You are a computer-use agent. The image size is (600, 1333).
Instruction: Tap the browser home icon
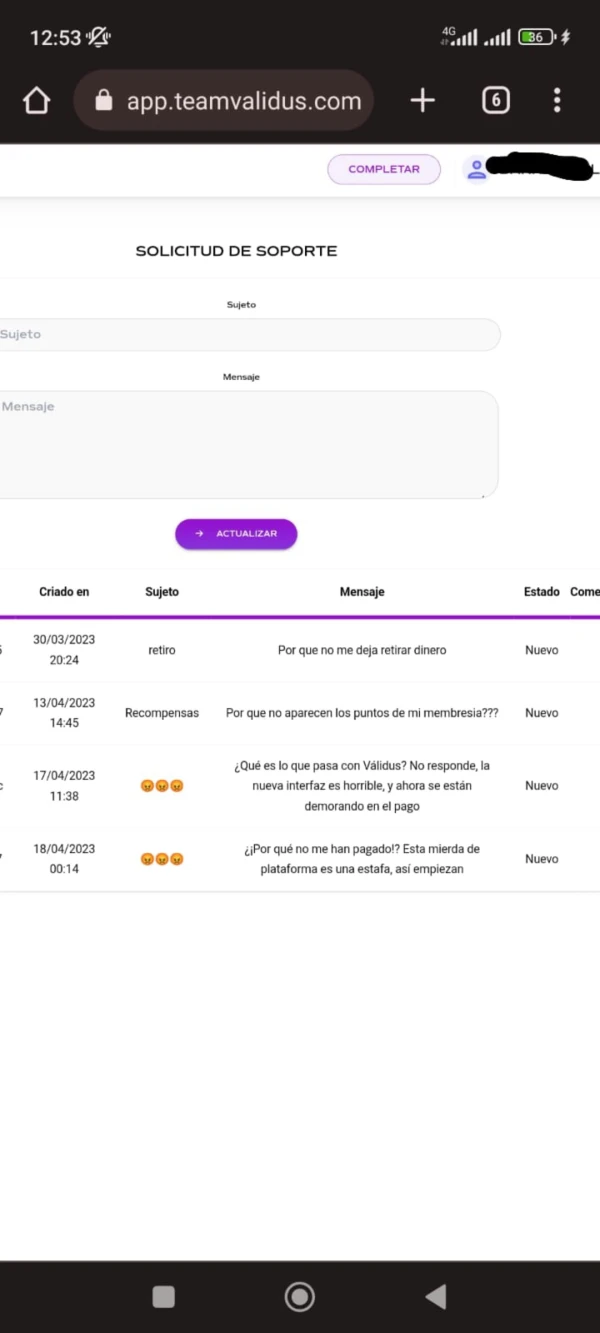coord(36,100)
